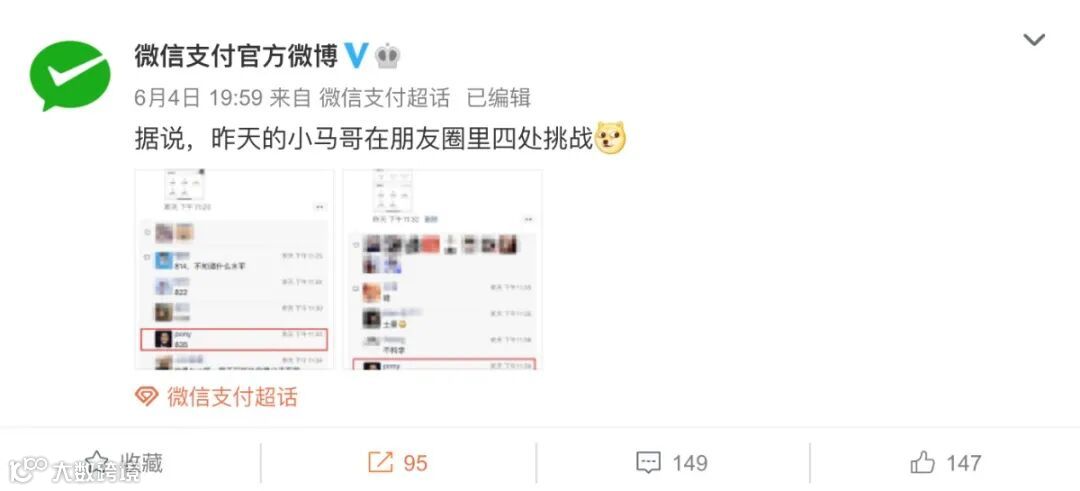The width and height of the screenshot is (1080, 491).
Task: Open the WeChat Pay green avatar
Action: point(70,75)
